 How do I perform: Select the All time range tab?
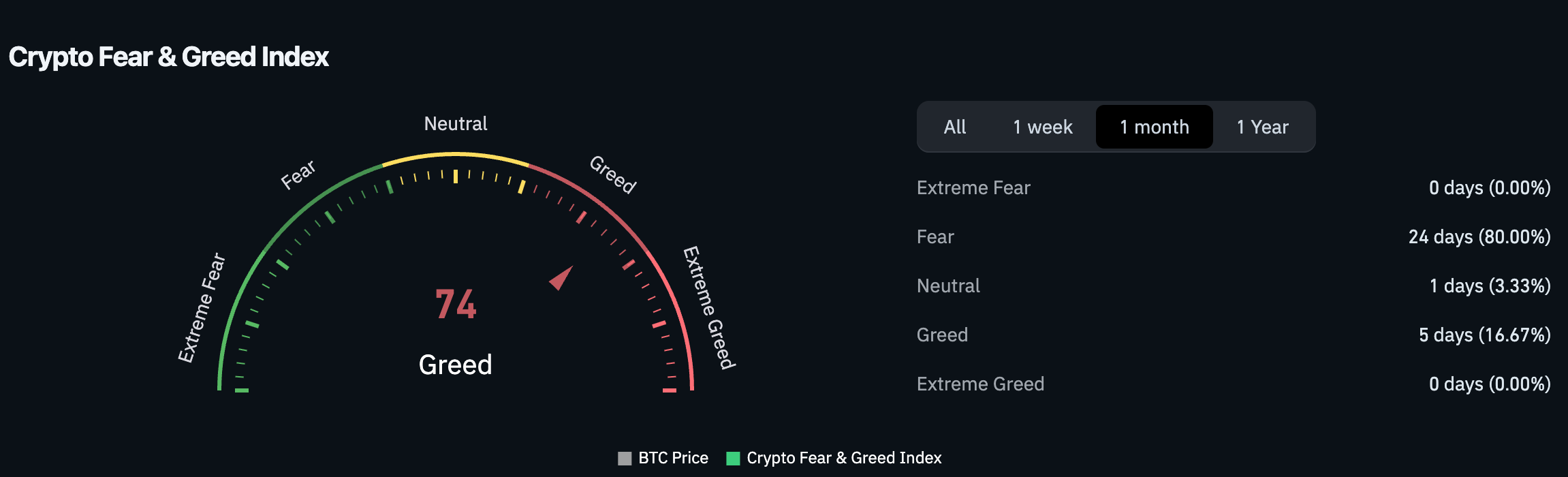tap(954, 127)
